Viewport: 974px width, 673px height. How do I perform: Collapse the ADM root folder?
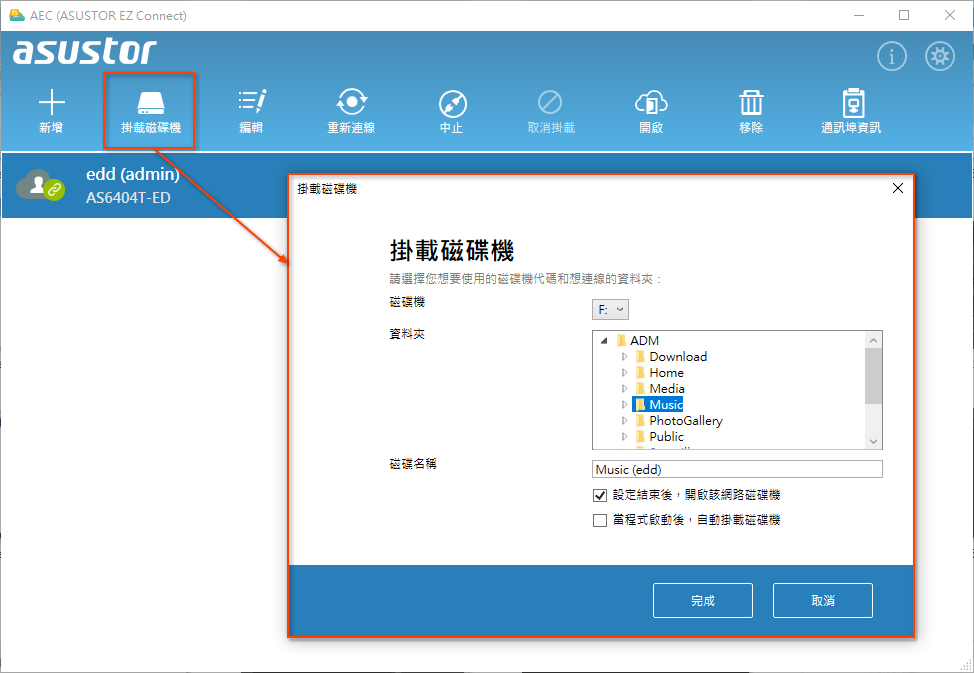pos(604,341)
